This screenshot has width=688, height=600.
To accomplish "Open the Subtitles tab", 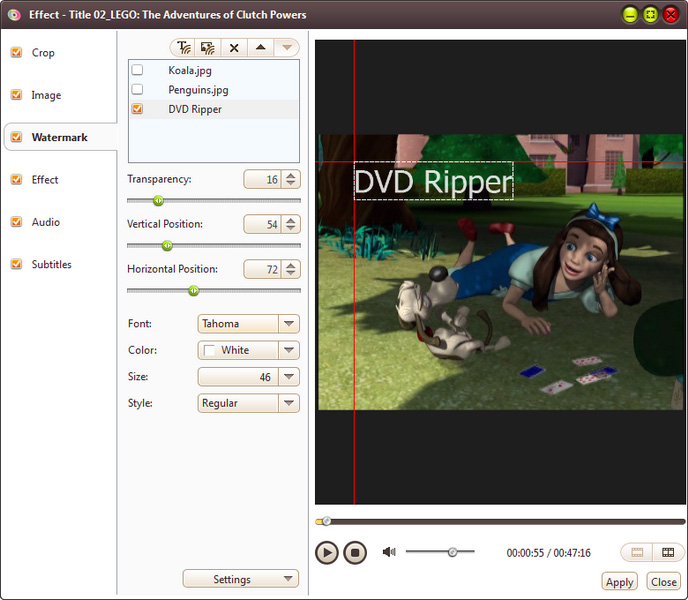I will (x=51, y=264).
